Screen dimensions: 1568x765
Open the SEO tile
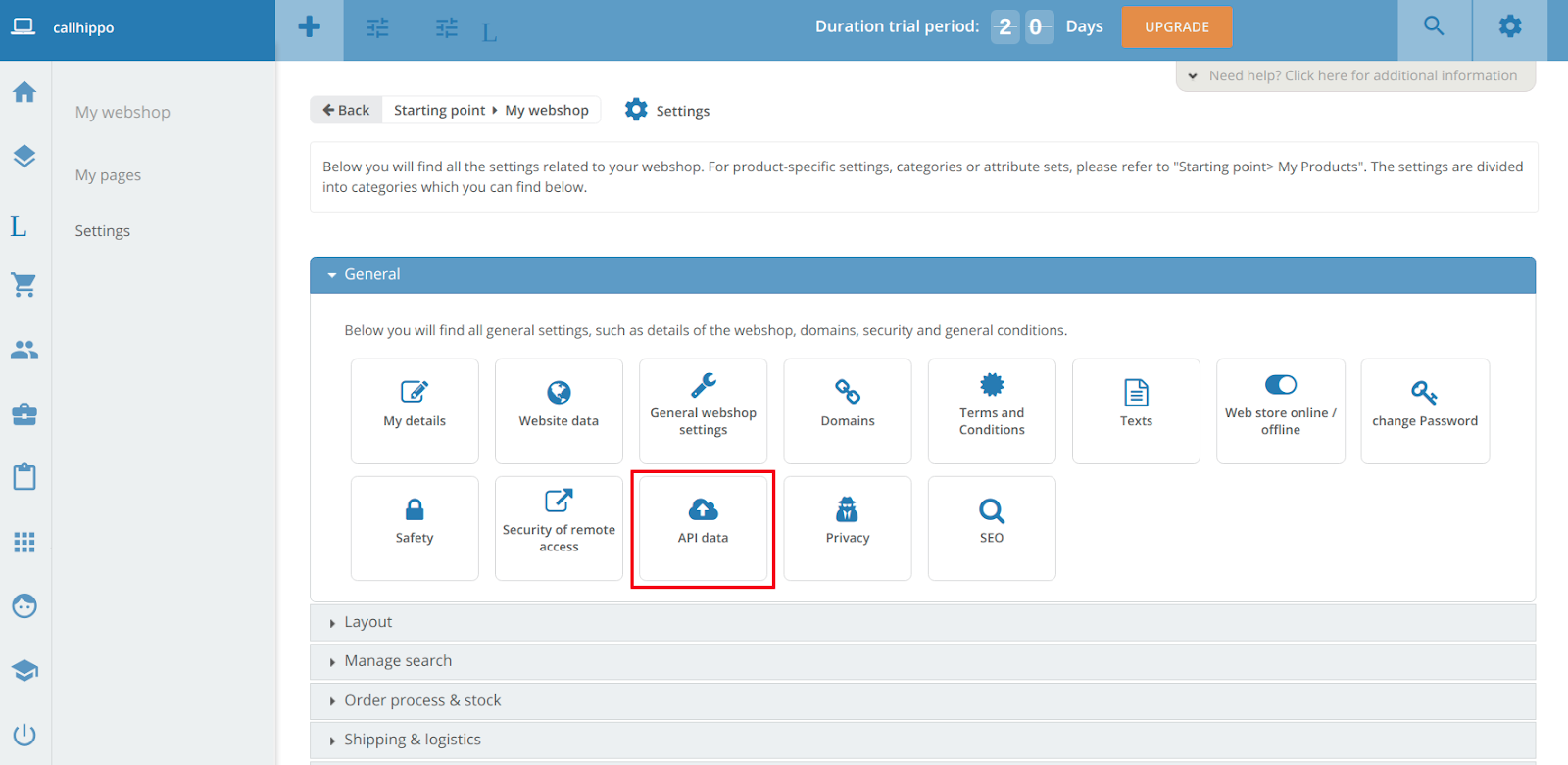click(x=992, y=529)
